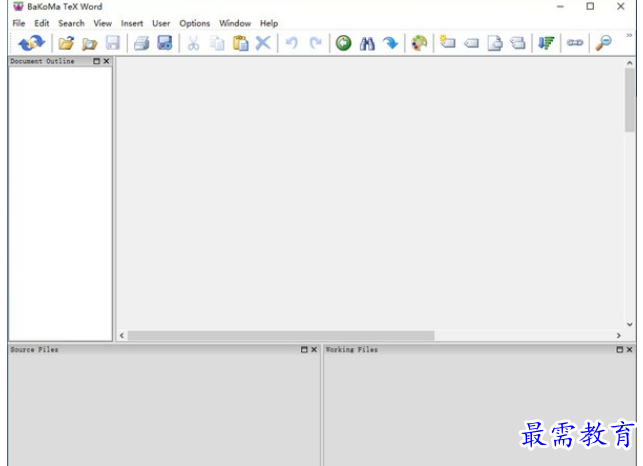Minimize the BaKoMa TeX Word window
643x466 pixels.
(x=560, y=7)
